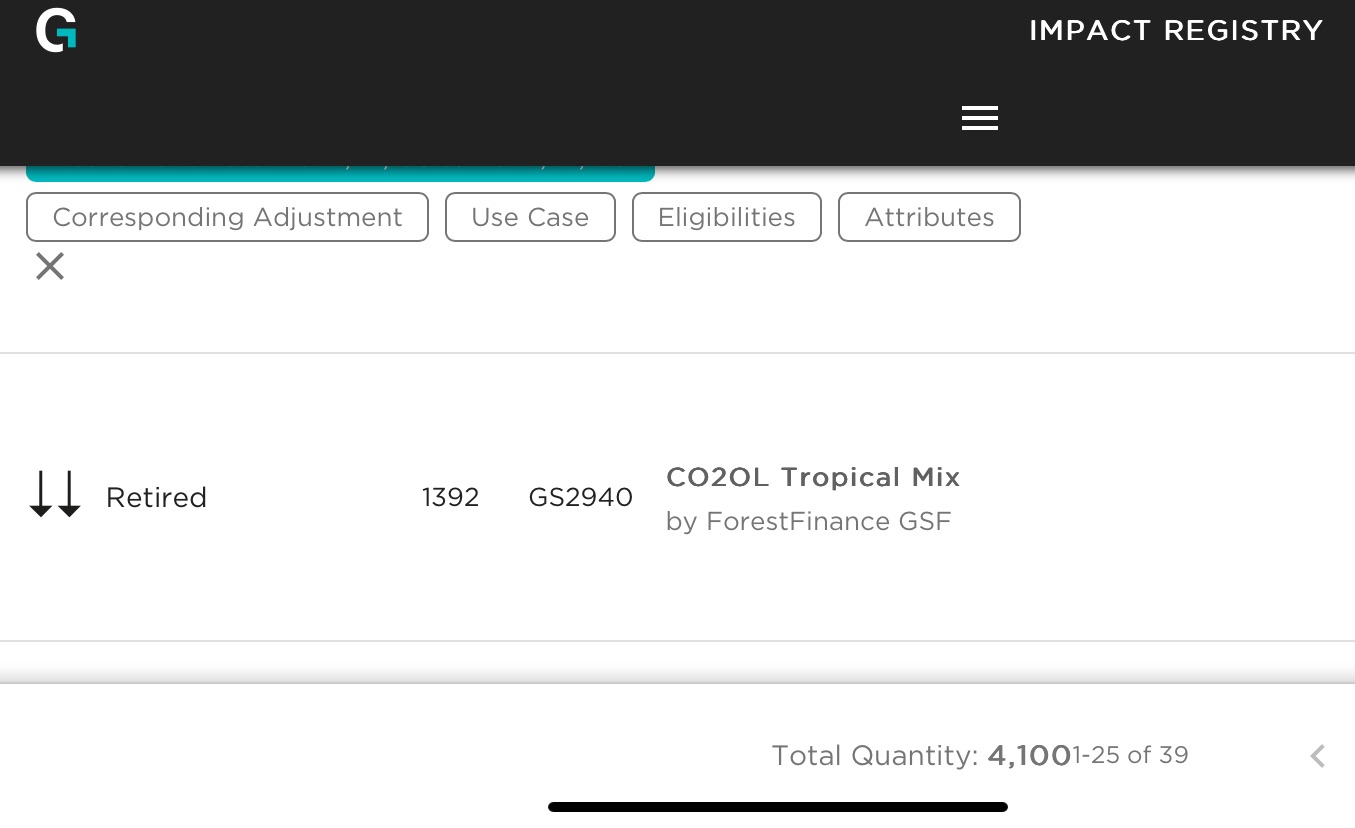Screen dimensions: 1355x828
Task: Select the 1392 quantity value
Action: 450,497
